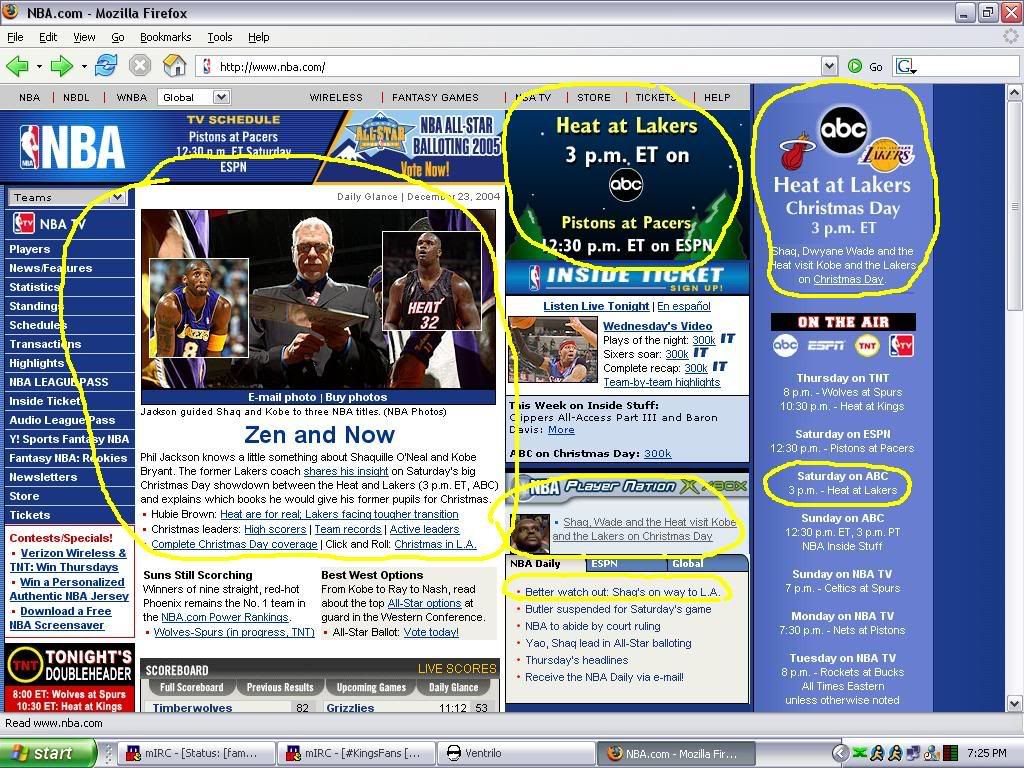Click the IT icon beside Plays of the night
Screen dimensions: 1024x768
728,339
